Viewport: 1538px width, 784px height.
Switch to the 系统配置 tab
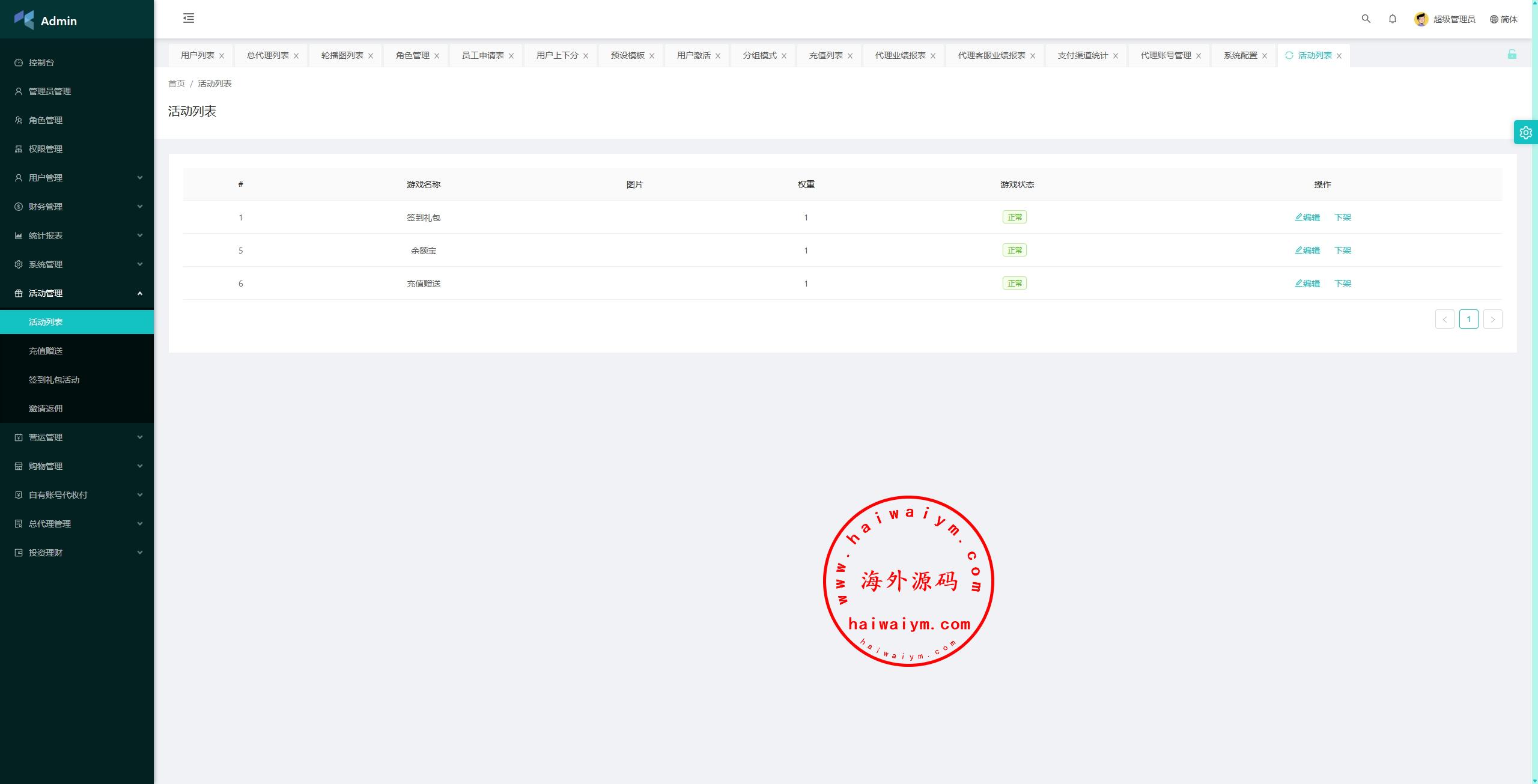(1240, 55)
